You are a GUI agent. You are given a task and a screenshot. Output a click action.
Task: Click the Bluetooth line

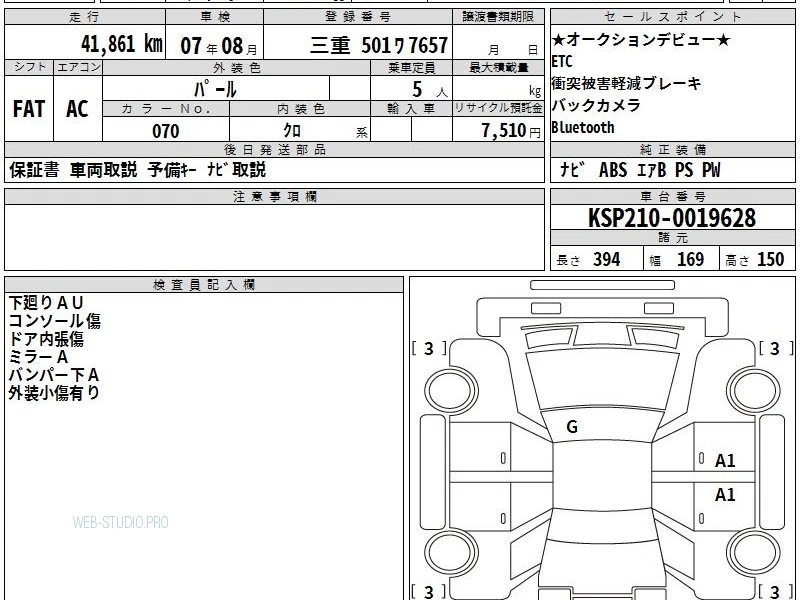point(583,127)
